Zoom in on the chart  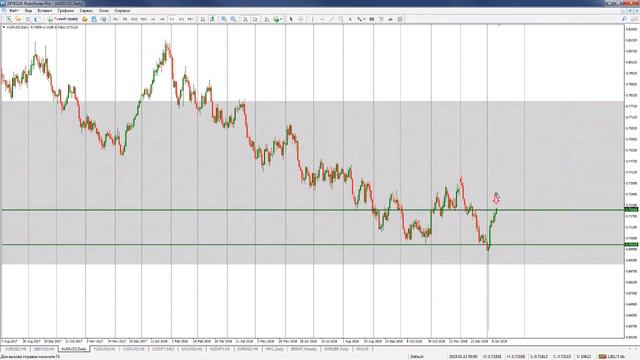[x=224, y=19]
